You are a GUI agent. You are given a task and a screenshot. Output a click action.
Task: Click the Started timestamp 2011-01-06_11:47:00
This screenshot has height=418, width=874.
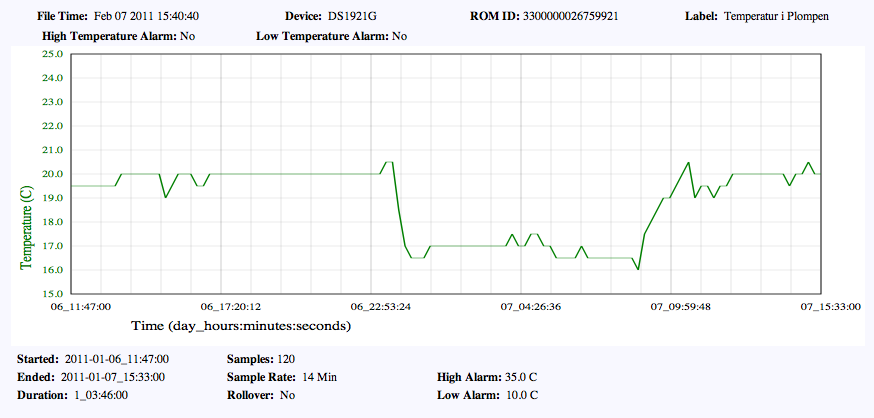tap(117, 358)
